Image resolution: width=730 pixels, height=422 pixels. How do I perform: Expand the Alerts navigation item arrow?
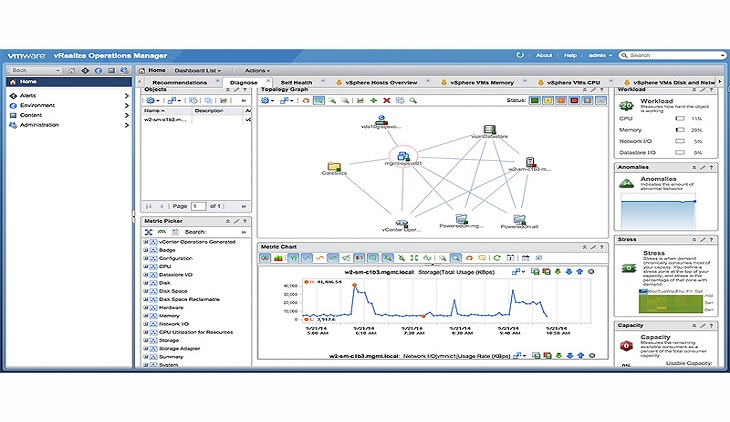click(x=127, y=95)
